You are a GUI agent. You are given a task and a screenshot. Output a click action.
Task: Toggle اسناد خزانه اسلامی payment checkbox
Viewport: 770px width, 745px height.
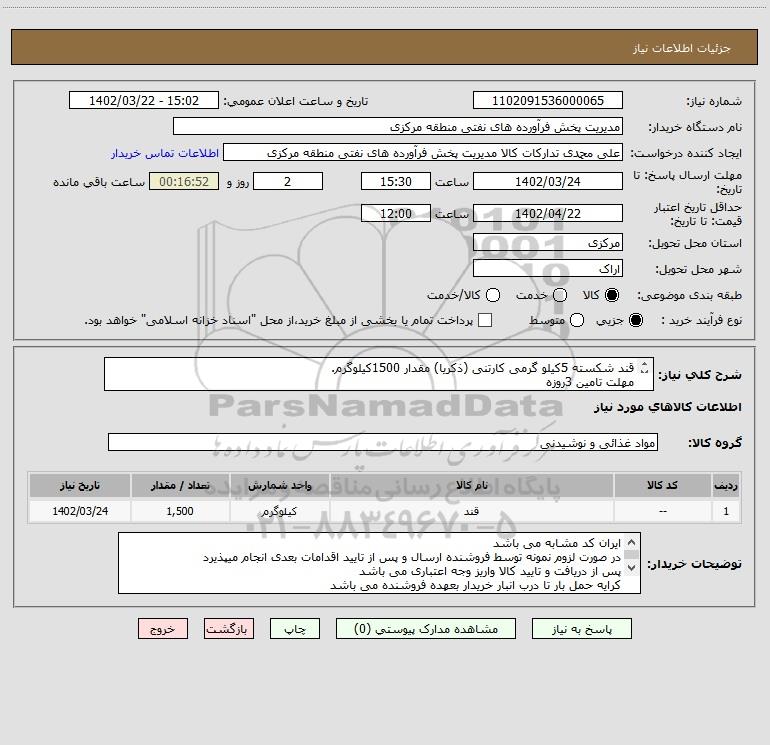(485, 320)
